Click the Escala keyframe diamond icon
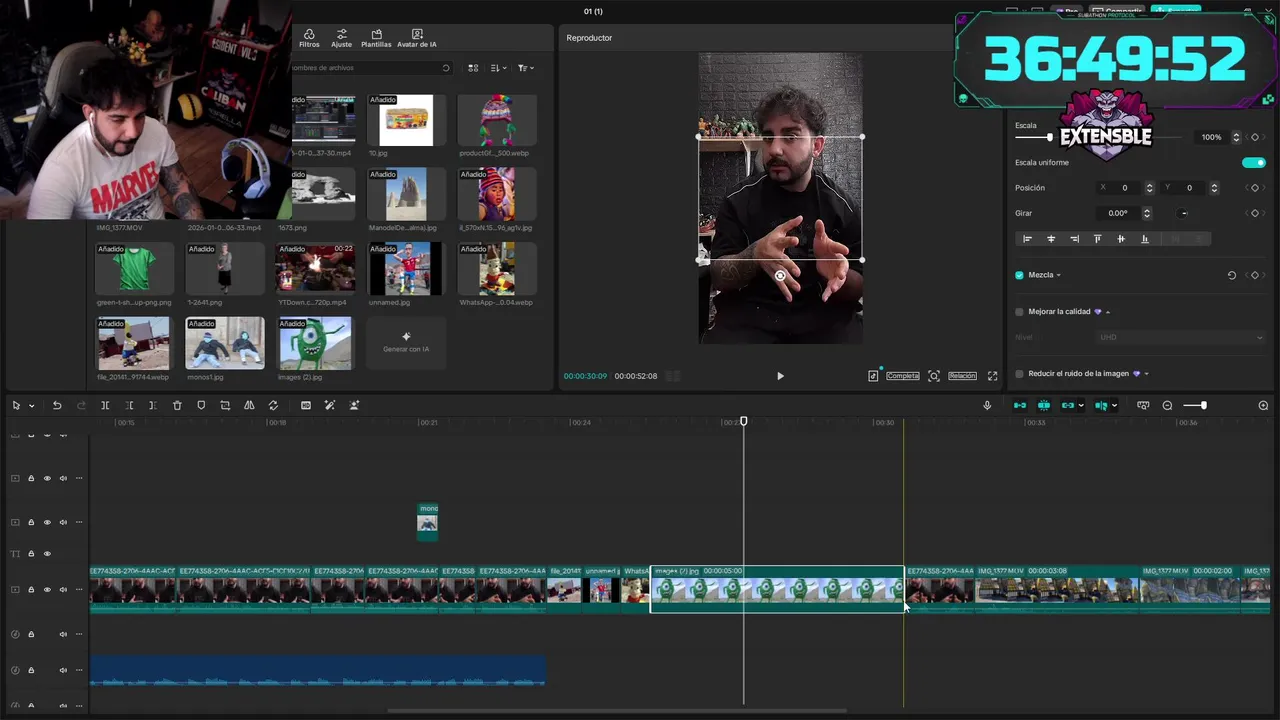This screenshot has height=720, width=1280. click(x=1255, y=137)
